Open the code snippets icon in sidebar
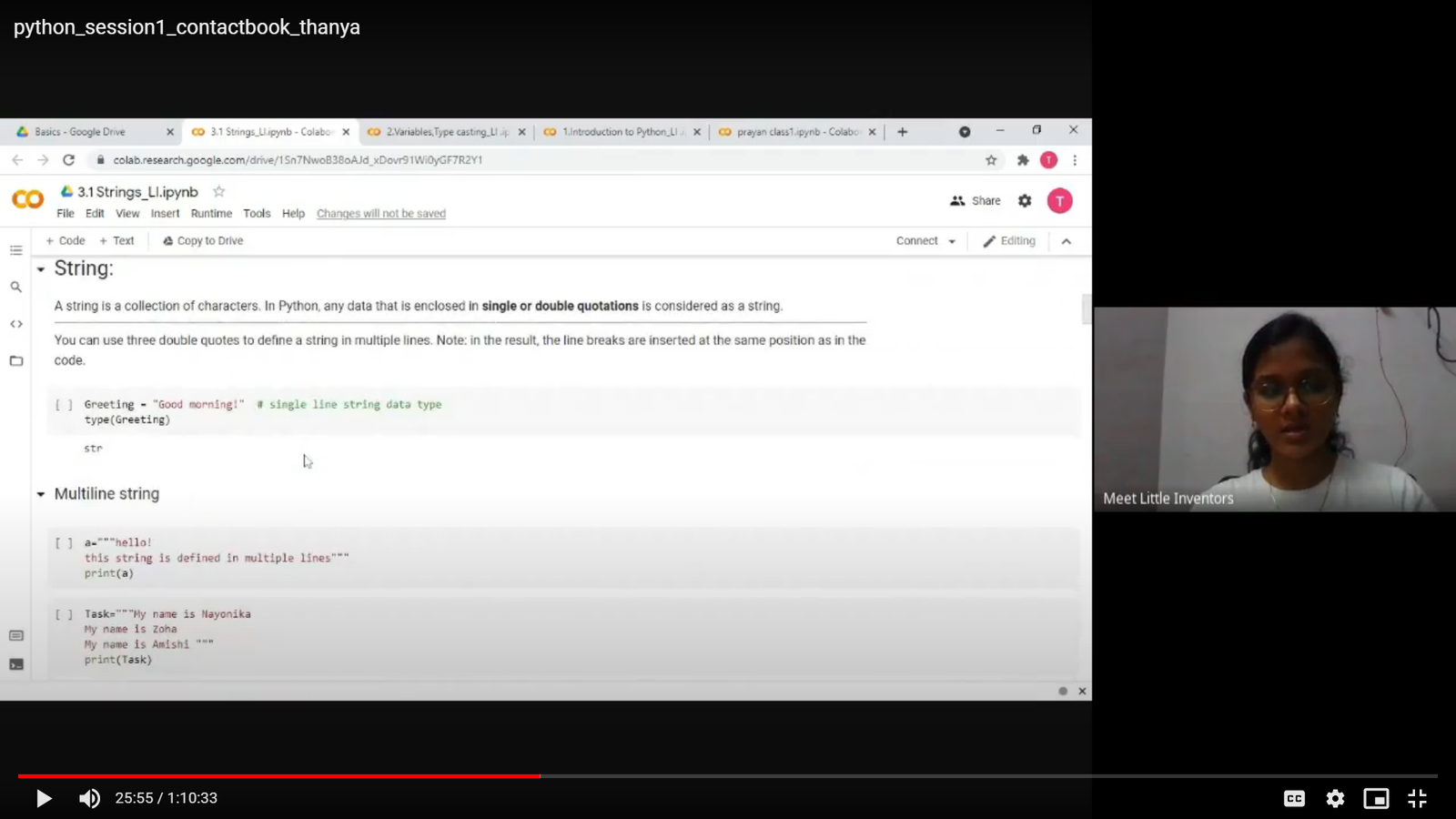 16,324
